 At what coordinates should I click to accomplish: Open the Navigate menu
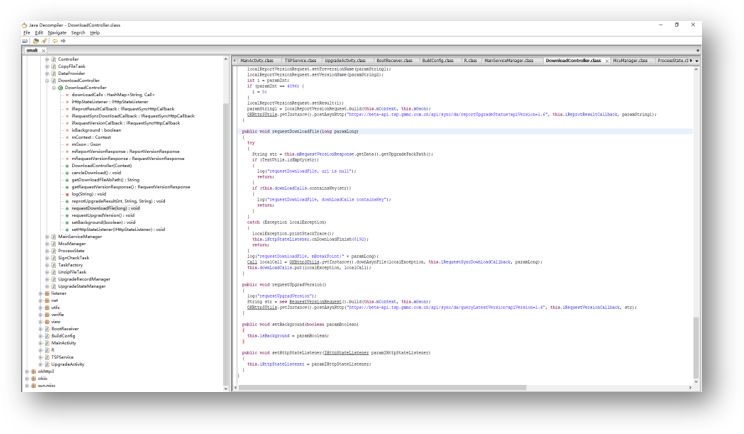point(57,33)
